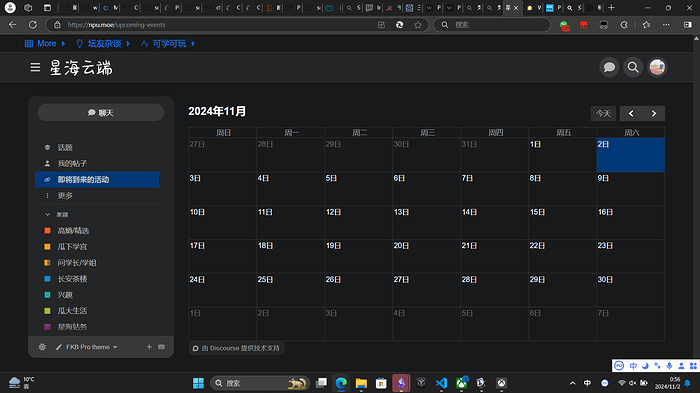Image resolution: width=700 pixels, height=393 pixels.
Task: Click the blue 长安茶楼 color badge
Action: [x=47, y=279]
